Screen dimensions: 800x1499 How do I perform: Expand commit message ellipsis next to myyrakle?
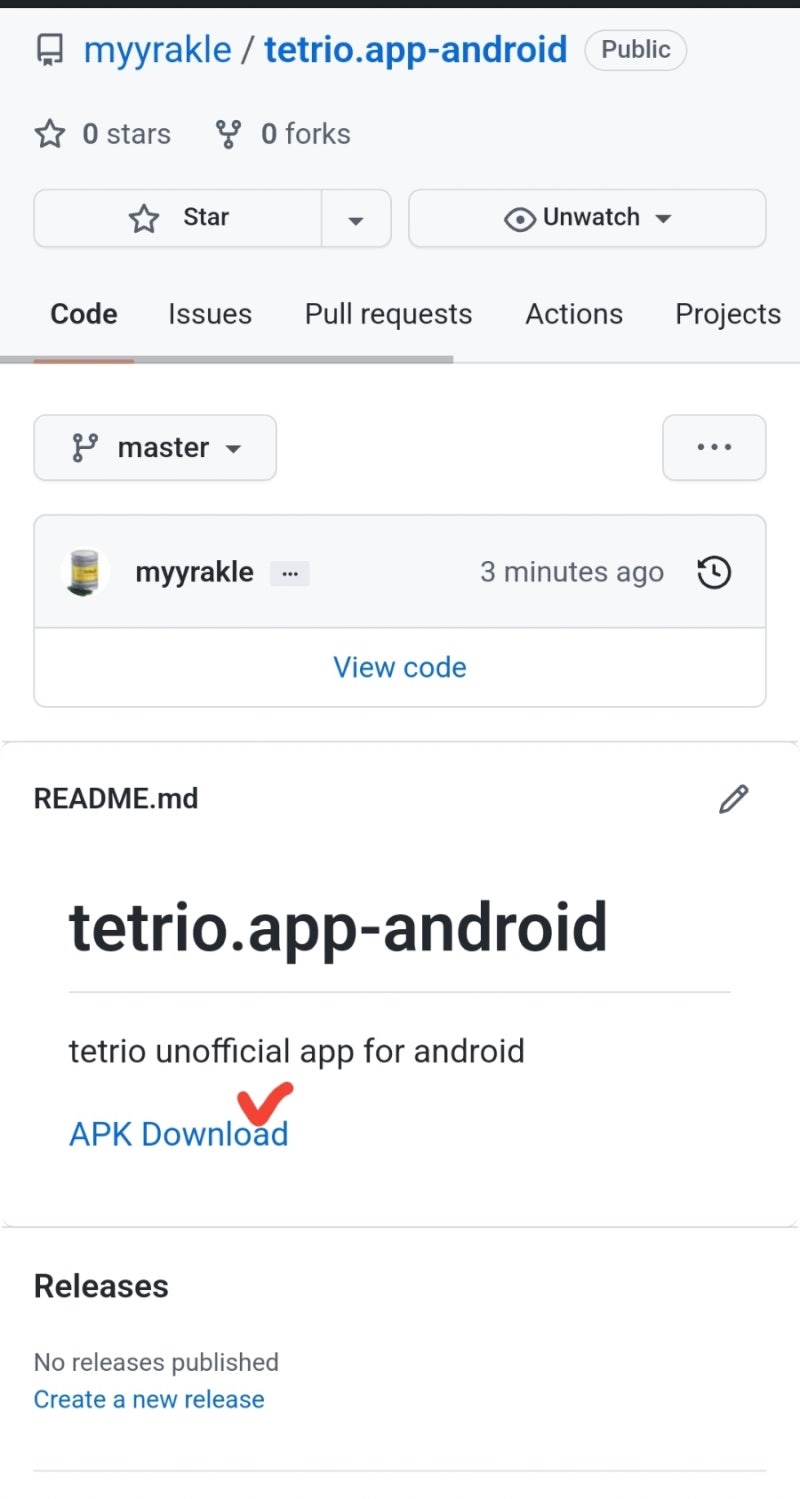(x=290, y=574)
